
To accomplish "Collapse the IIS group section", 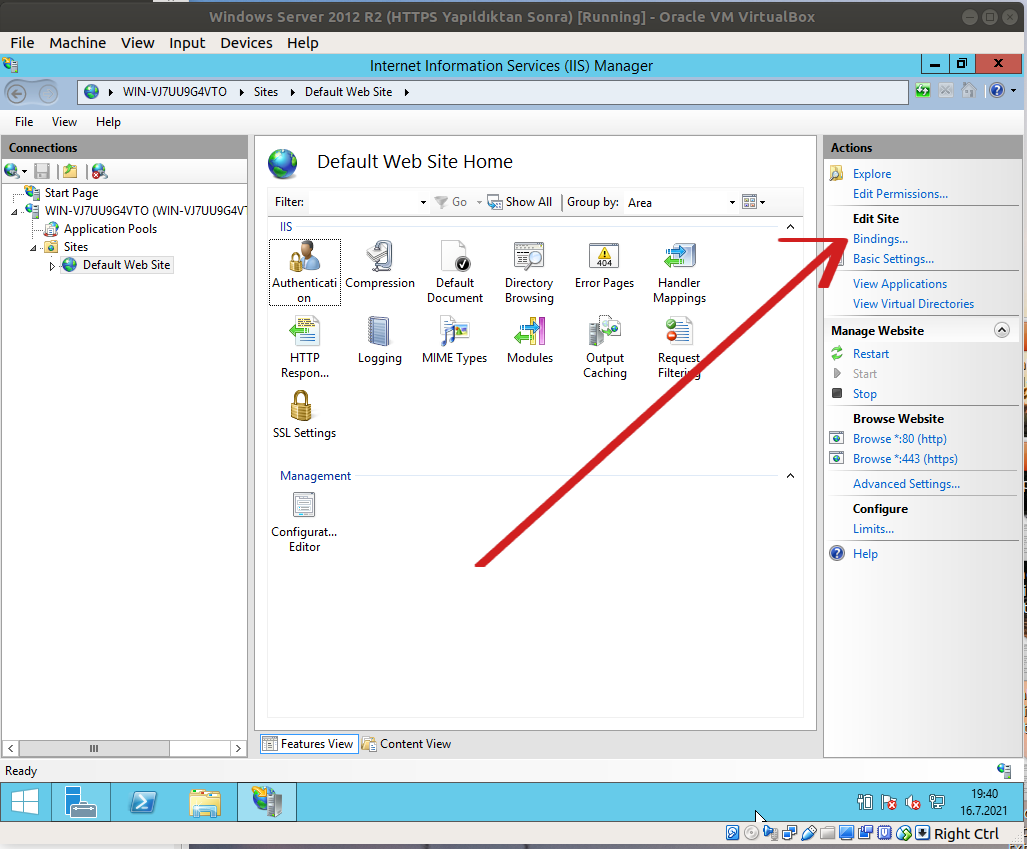I will tap(791, 227).
